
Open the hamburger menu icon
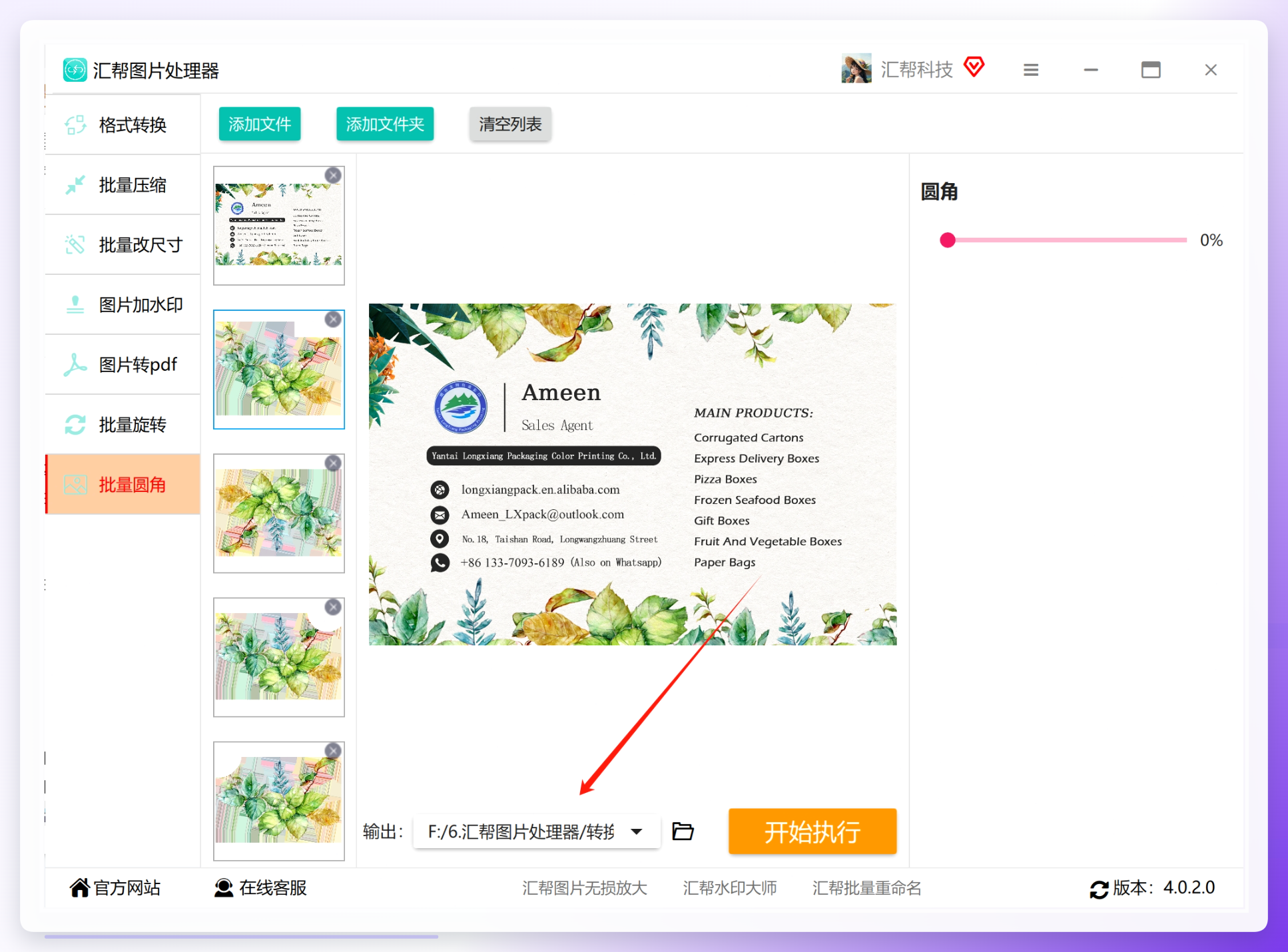pyautogui.click(x=1031, y=70)
